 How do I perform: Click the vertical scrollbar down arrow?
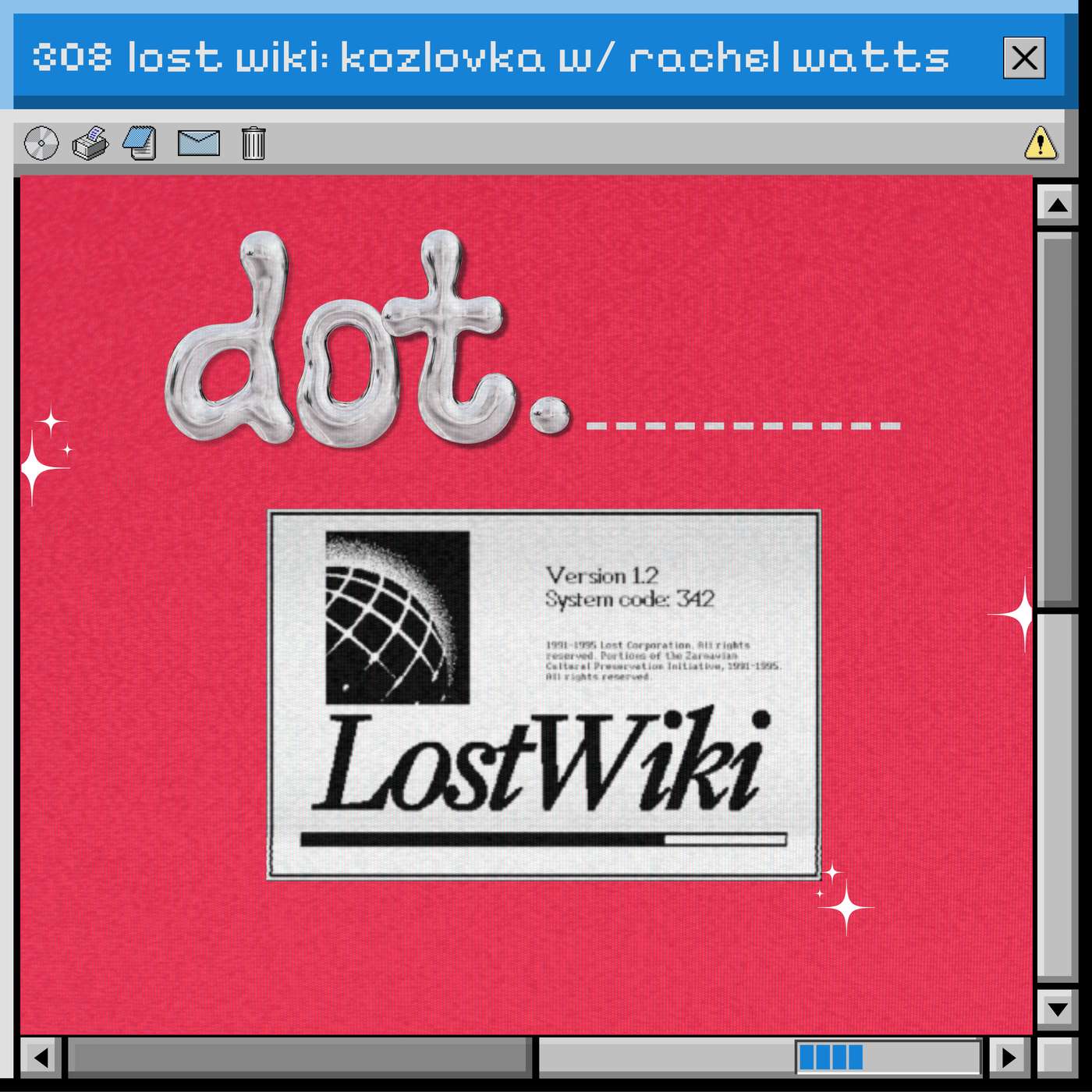1058,1009
